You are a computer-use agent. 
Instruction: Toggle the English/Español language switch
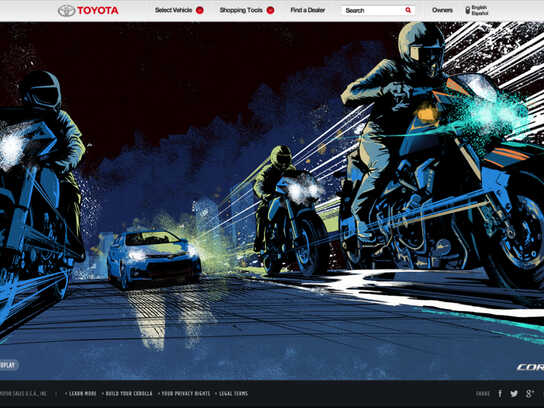click(468, 10)
